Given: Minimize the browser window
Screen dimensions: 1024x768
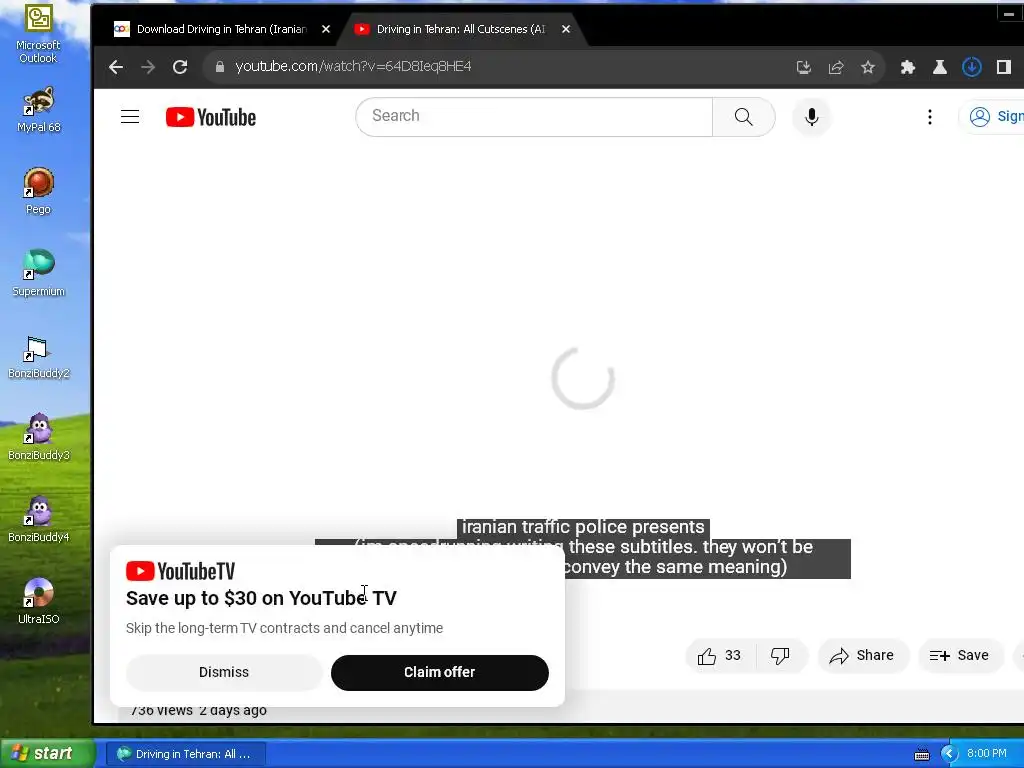Looking at the screenshot, I should (x=1009, y=14).
